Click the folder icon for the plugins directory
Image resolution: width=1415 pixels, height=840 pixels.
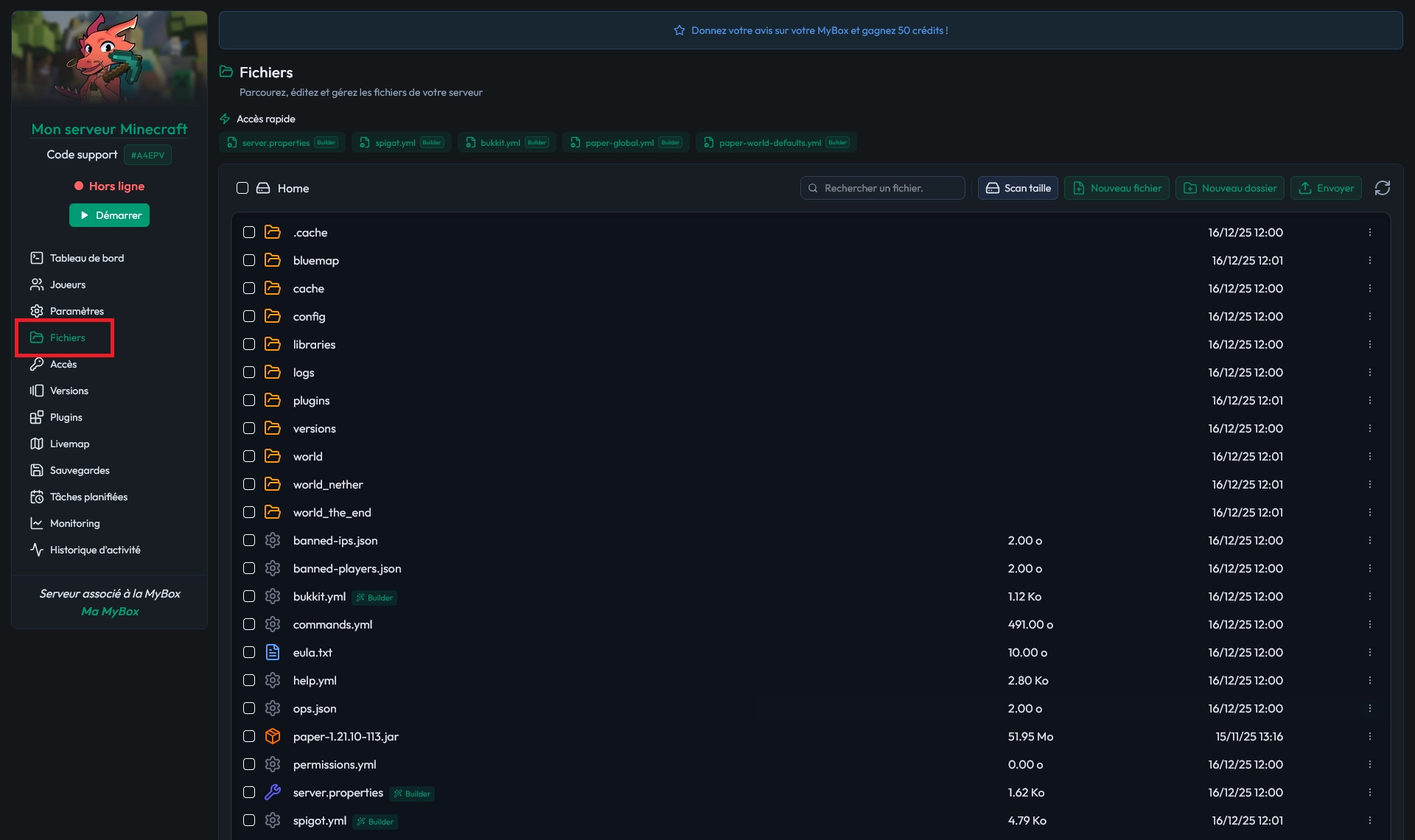(273, 400)
